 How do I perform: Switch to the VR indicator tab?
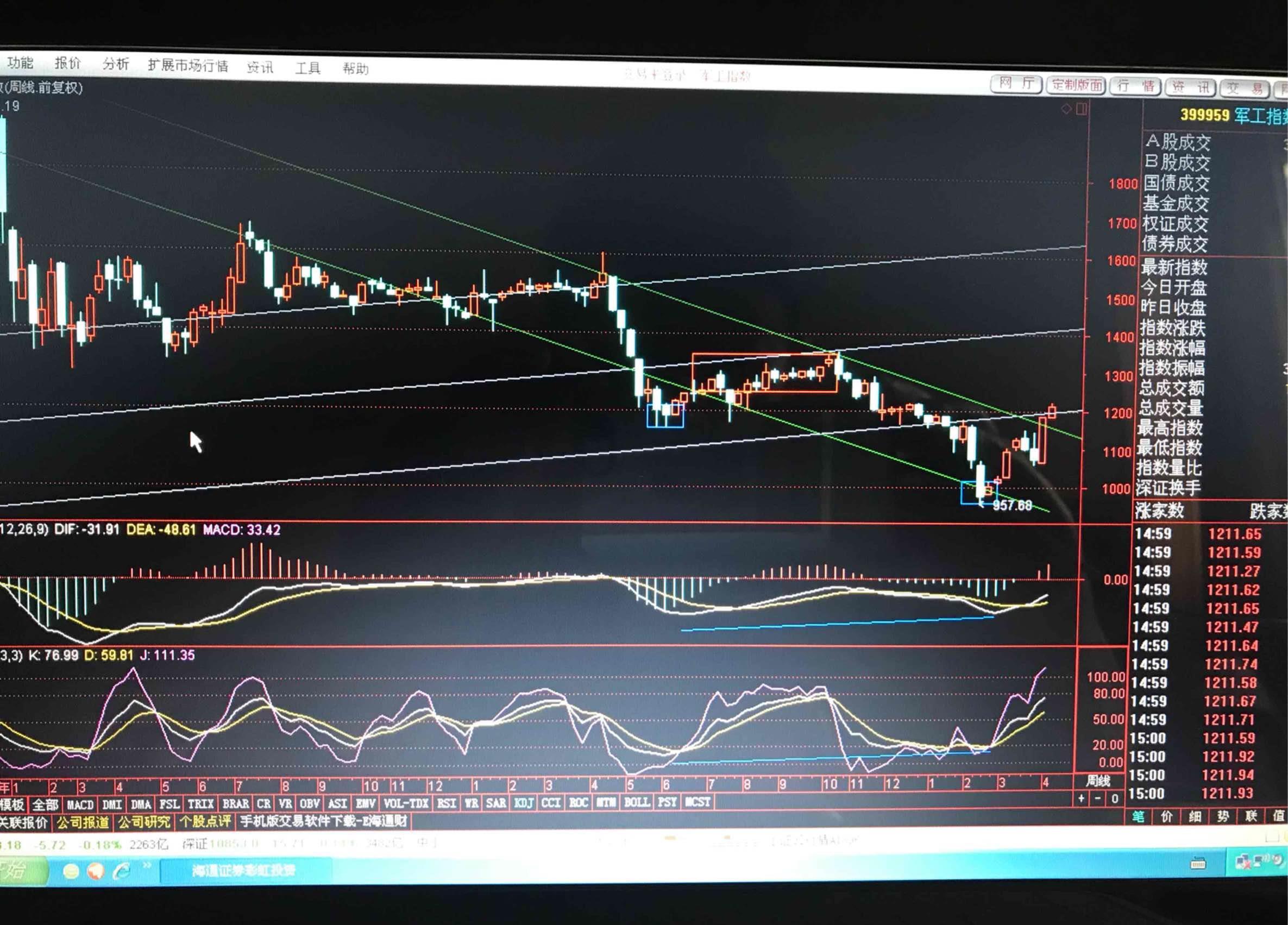point(285,803)
